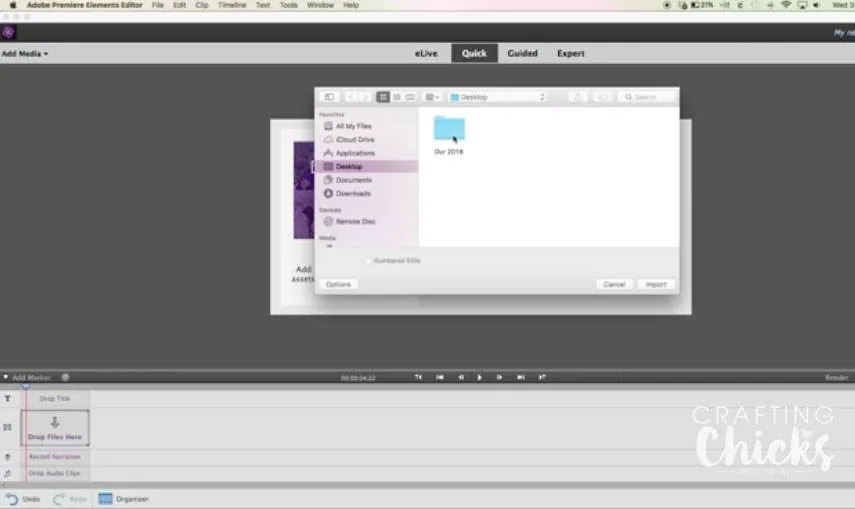Screen dimensions: 855x509
Task: Select list view in file dialog
Action: click(396, 97)
